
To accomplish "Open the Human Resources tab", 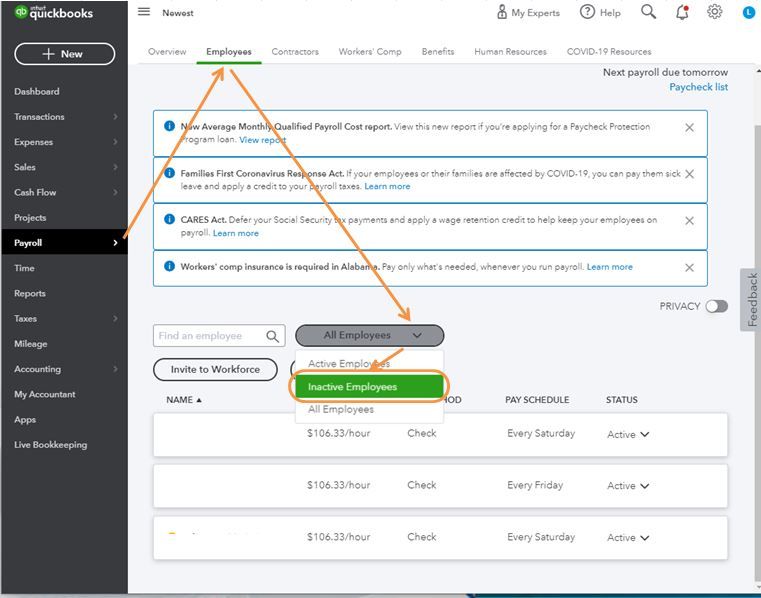I will (510, 51).
